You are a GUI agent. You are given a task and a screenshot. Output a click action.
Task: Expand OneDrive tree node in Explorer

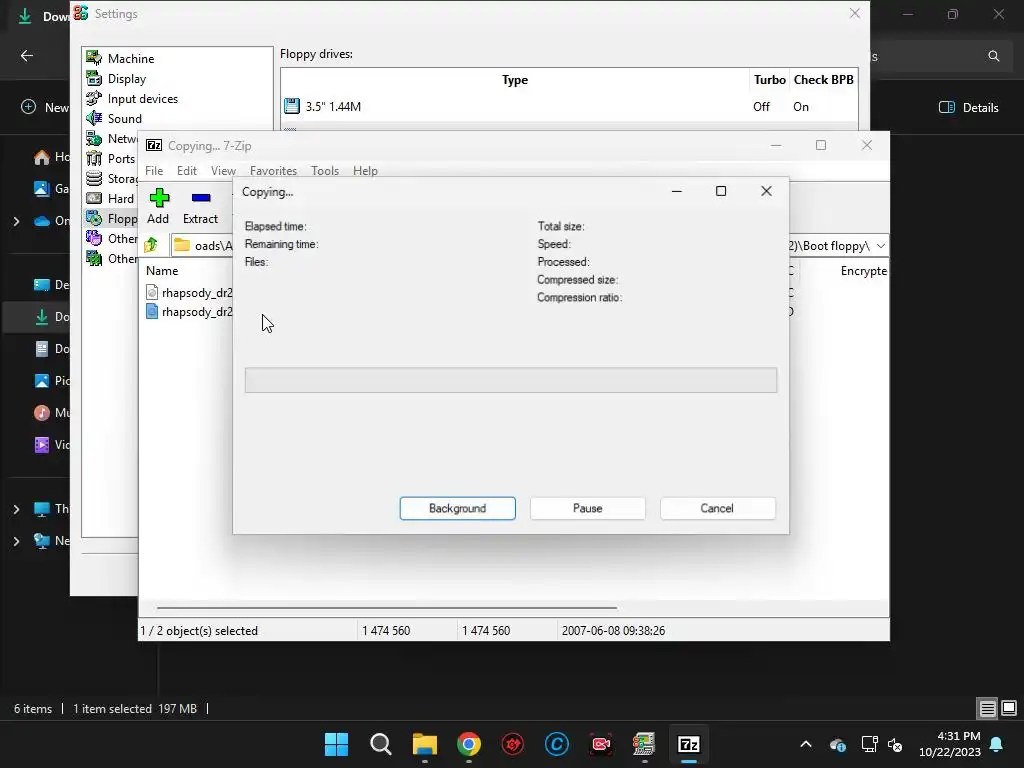[16, 221]
